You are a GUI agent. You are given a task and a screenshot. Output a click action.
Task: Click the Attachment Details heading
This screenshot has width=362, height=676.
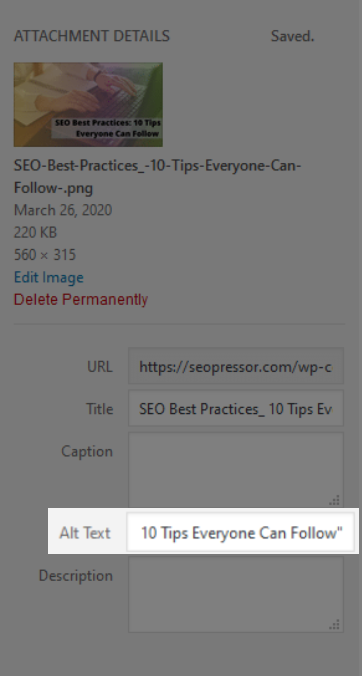(x=92, y=36)
